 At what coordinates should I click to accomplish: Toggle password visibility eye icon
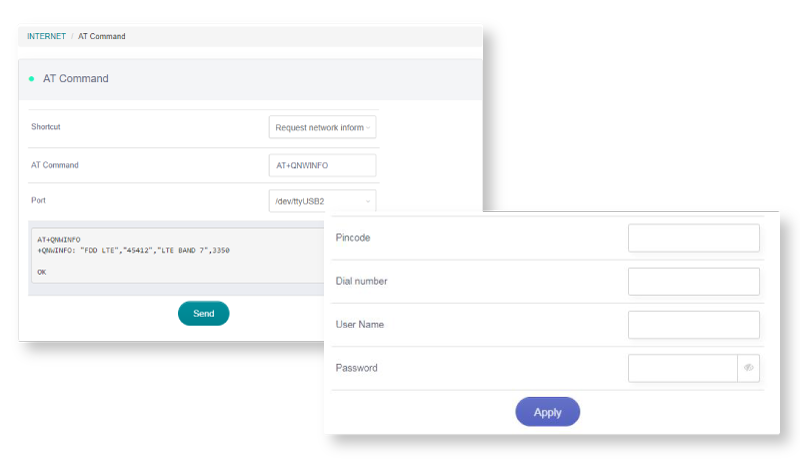point(748,368)
